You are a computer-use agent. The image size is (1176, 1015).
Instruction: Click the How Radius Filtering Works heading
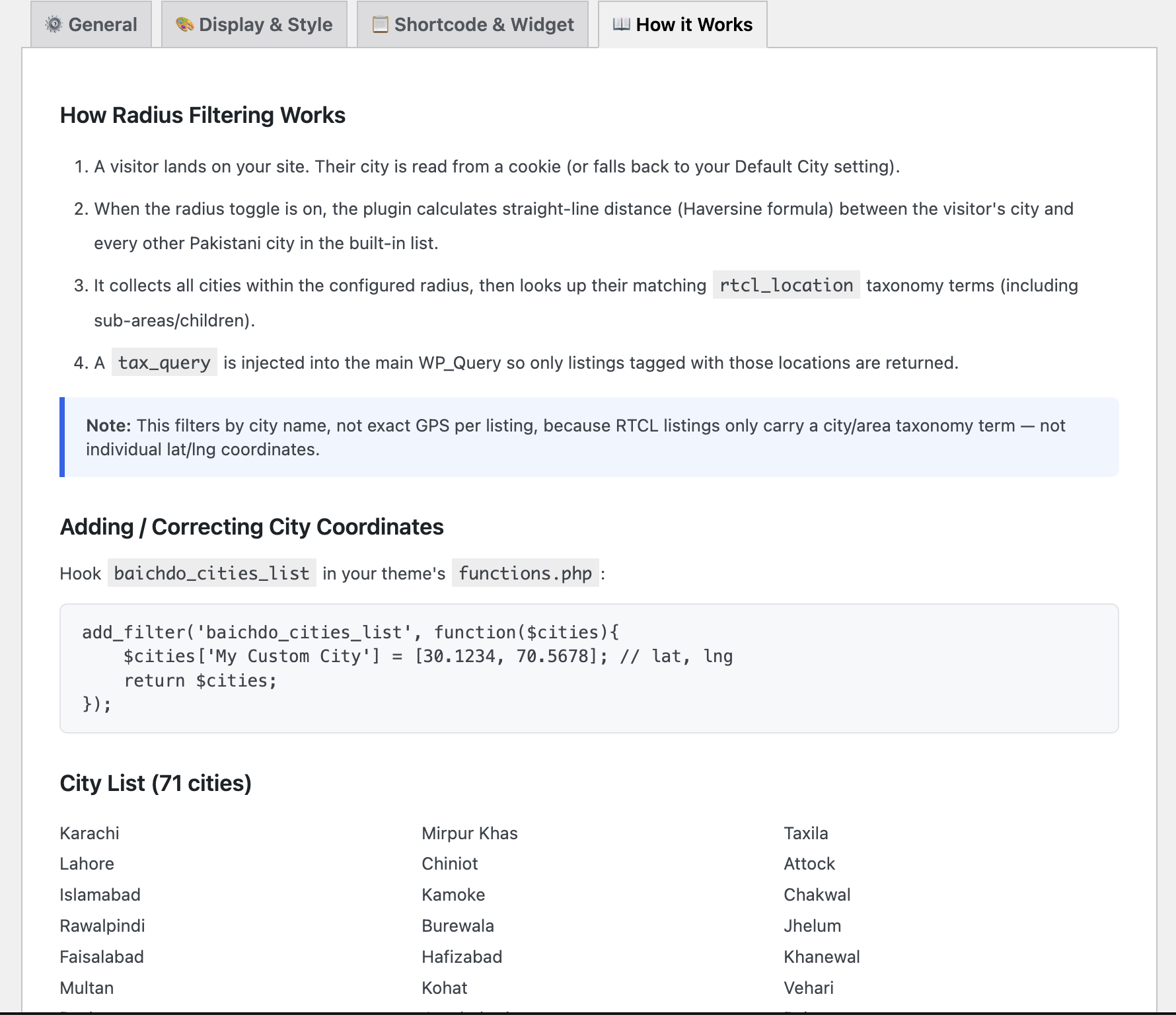point(202,115)
